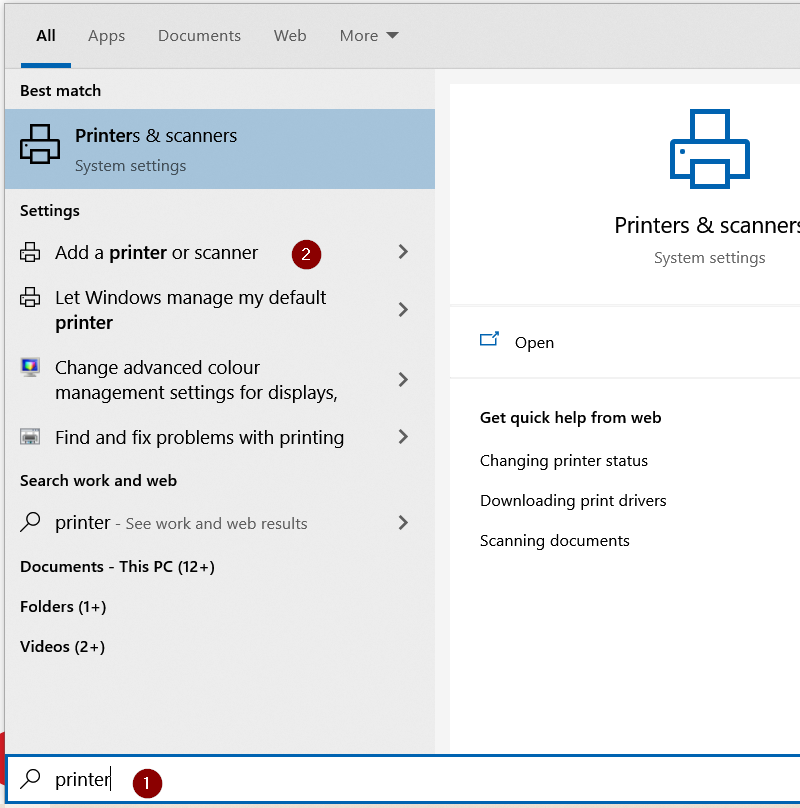Click the external-link icon next to Open
800x808 pixels.
(489, 340)
